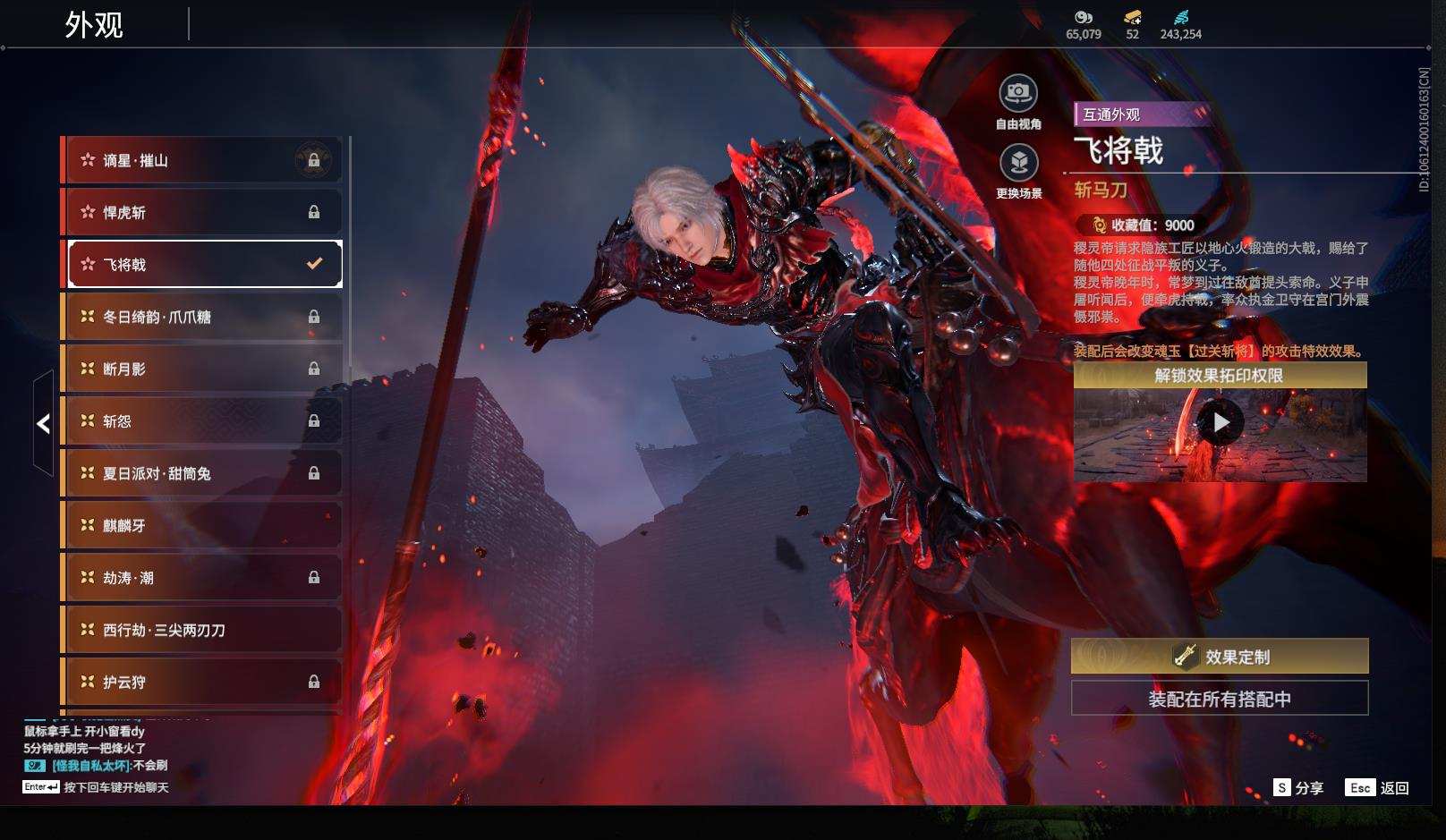Click the chat channel icon before 怪我自私太坏
1446x840 pixels.
34,766
